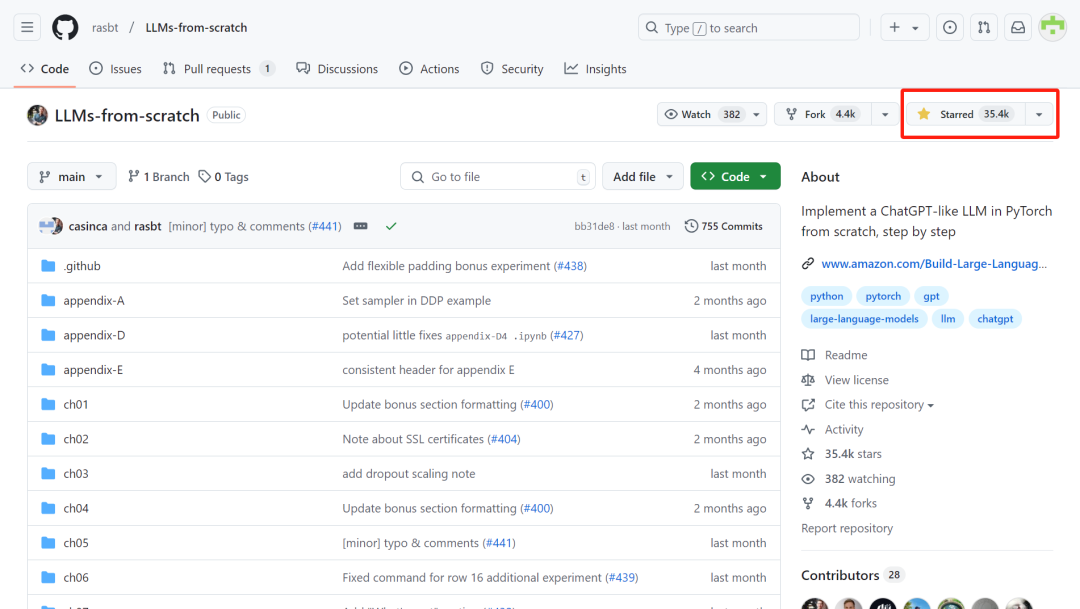This screenshot has width=1080, height=609.
Task: Open the ch01 folder
Action: [x=76, y=404]
